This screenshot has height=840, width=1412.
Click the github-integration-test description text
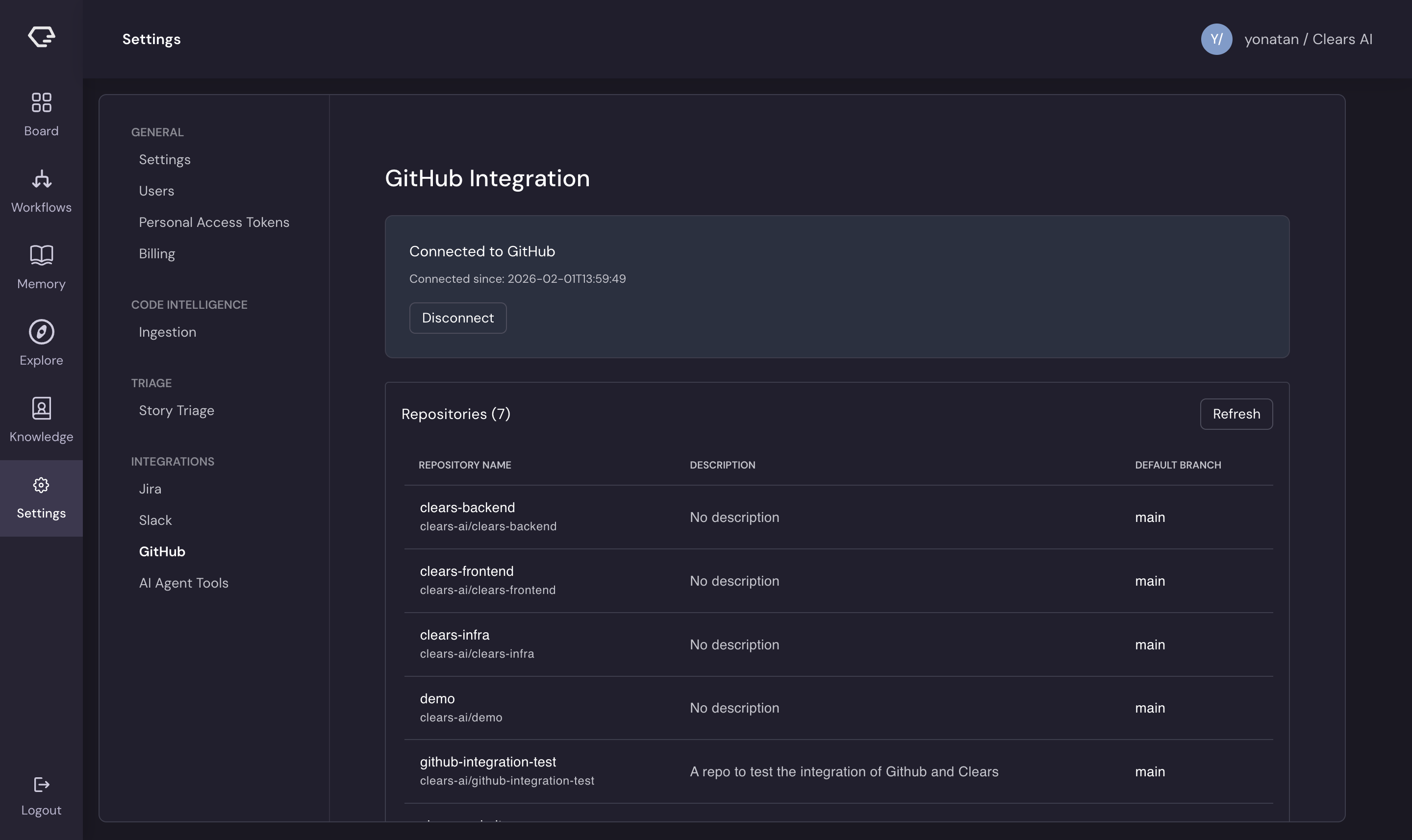pyautogui.click(x=844, y=771)
